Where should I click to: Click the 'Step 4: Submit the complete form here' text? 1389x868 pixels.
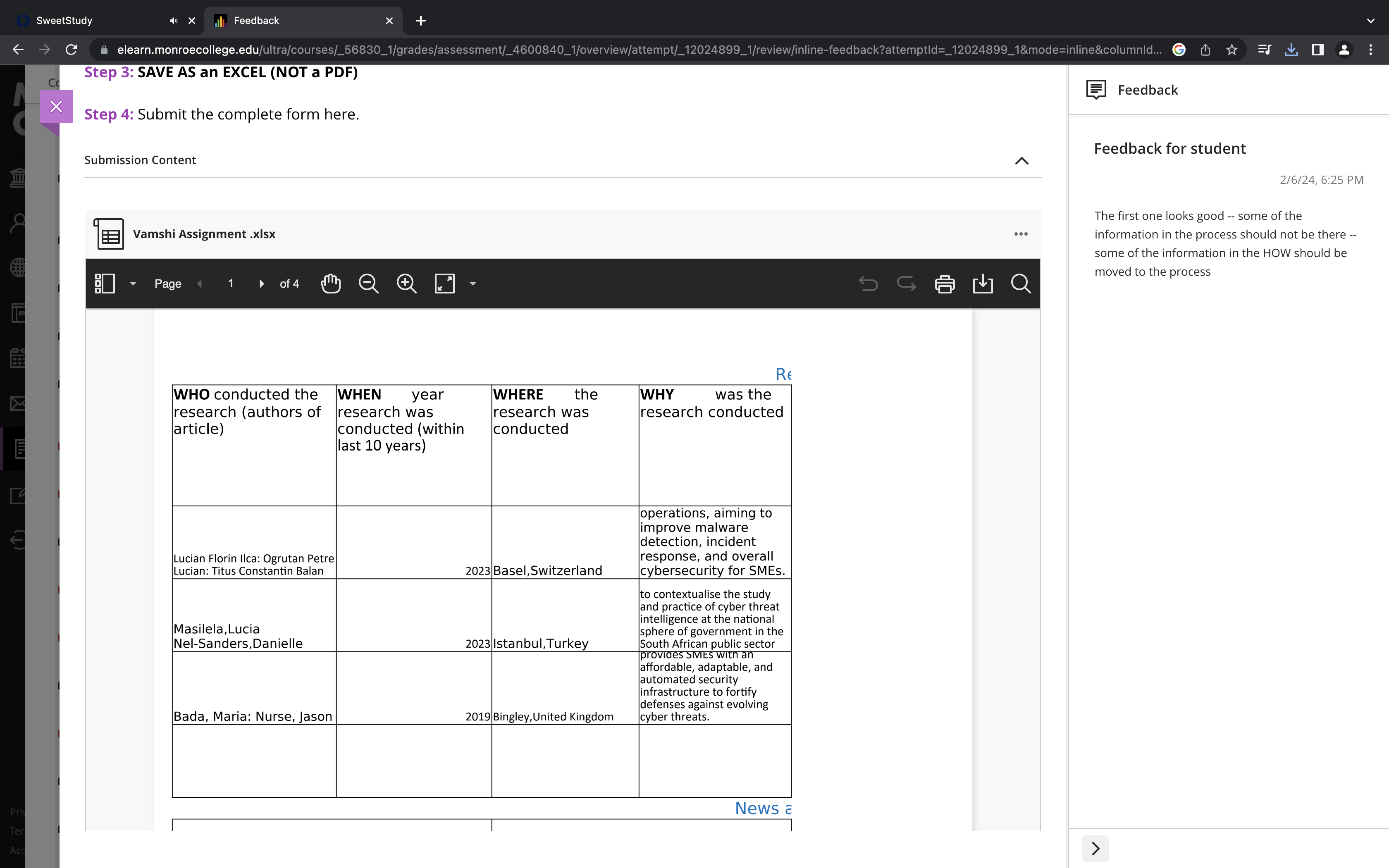[222, 114]
